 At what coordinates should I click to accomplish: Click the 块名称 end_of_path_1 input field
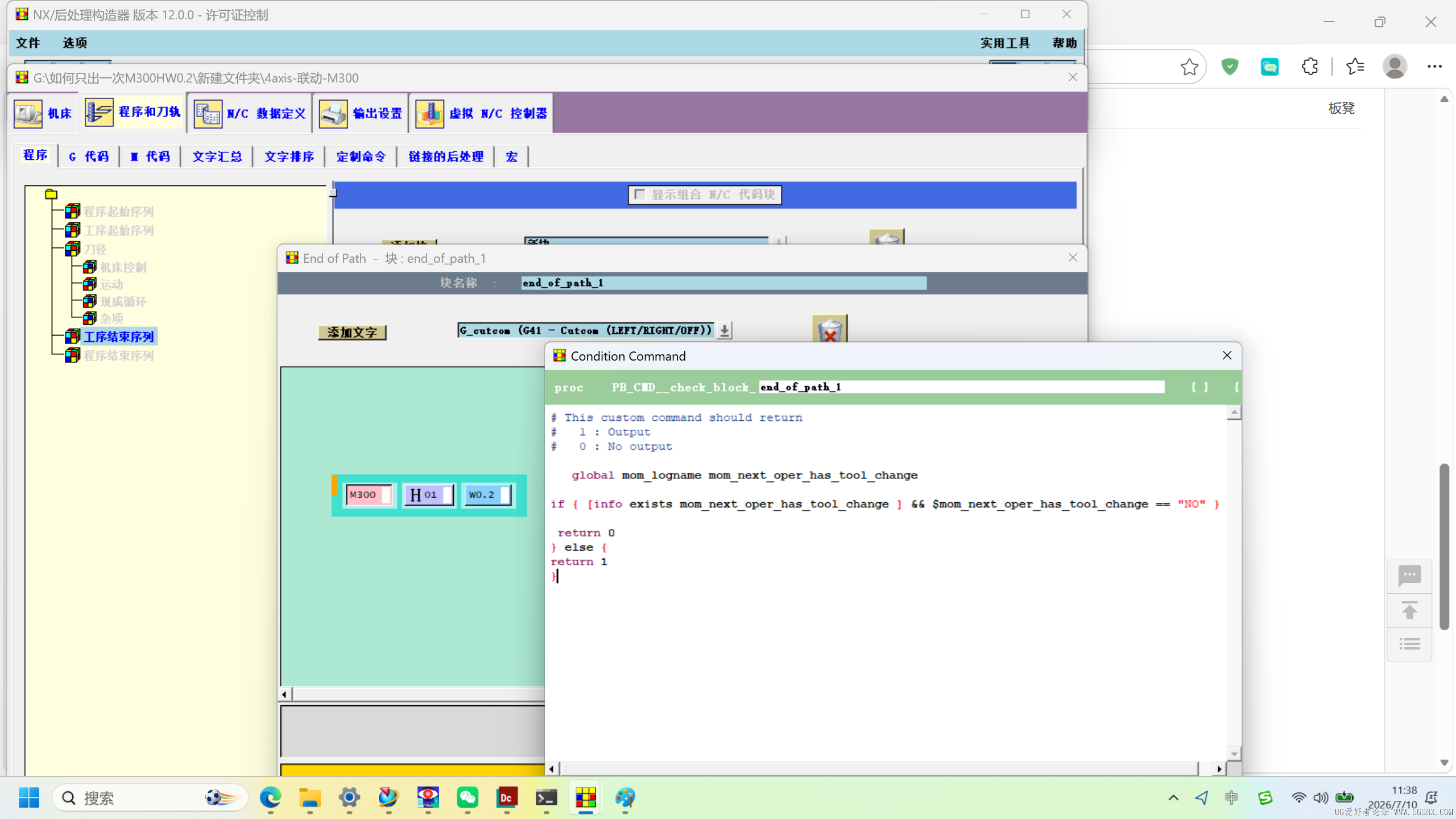(x=723, y=283)
